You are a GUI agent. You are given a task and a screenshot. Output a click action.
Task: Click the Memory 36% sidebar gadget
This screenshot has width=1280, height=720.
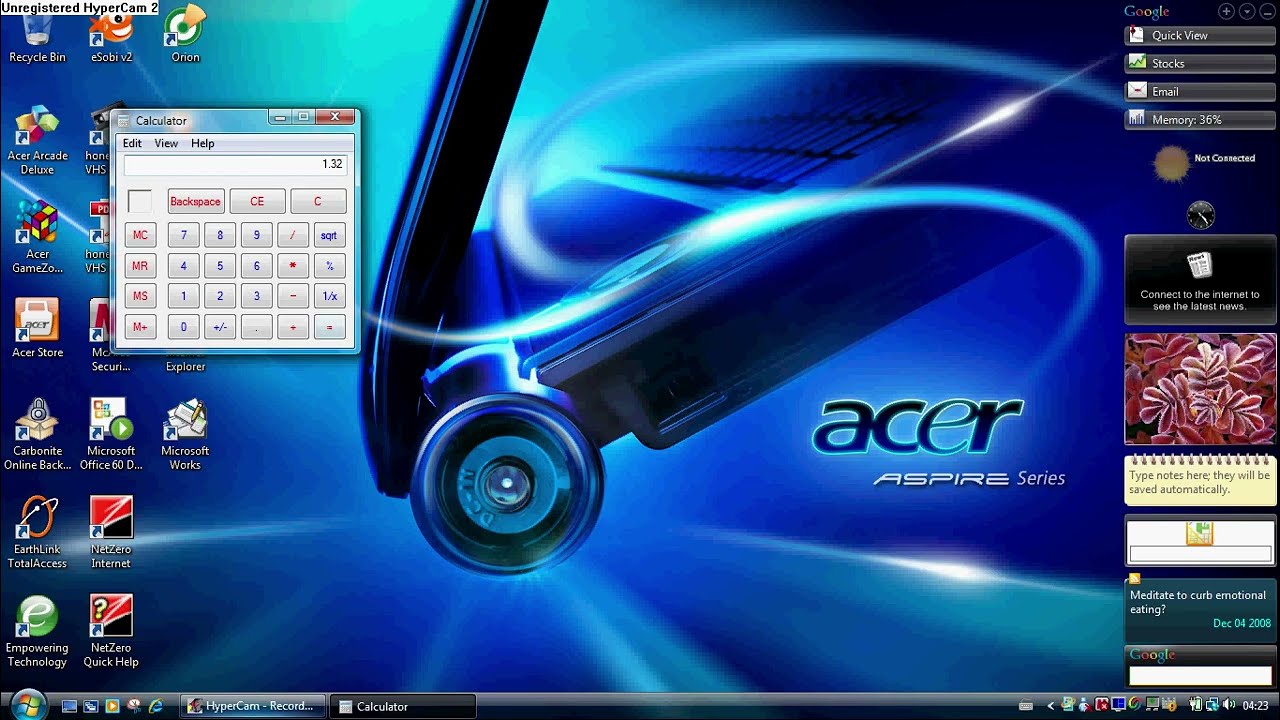[1200, 119]
